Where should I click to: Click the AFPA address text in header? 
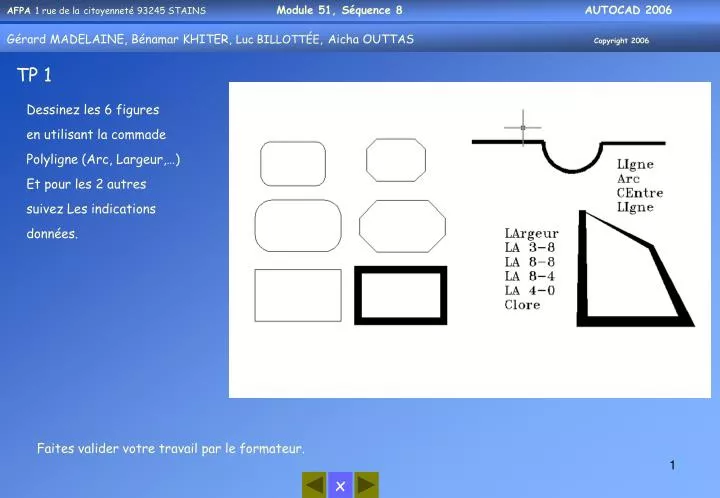coord(107,11)
